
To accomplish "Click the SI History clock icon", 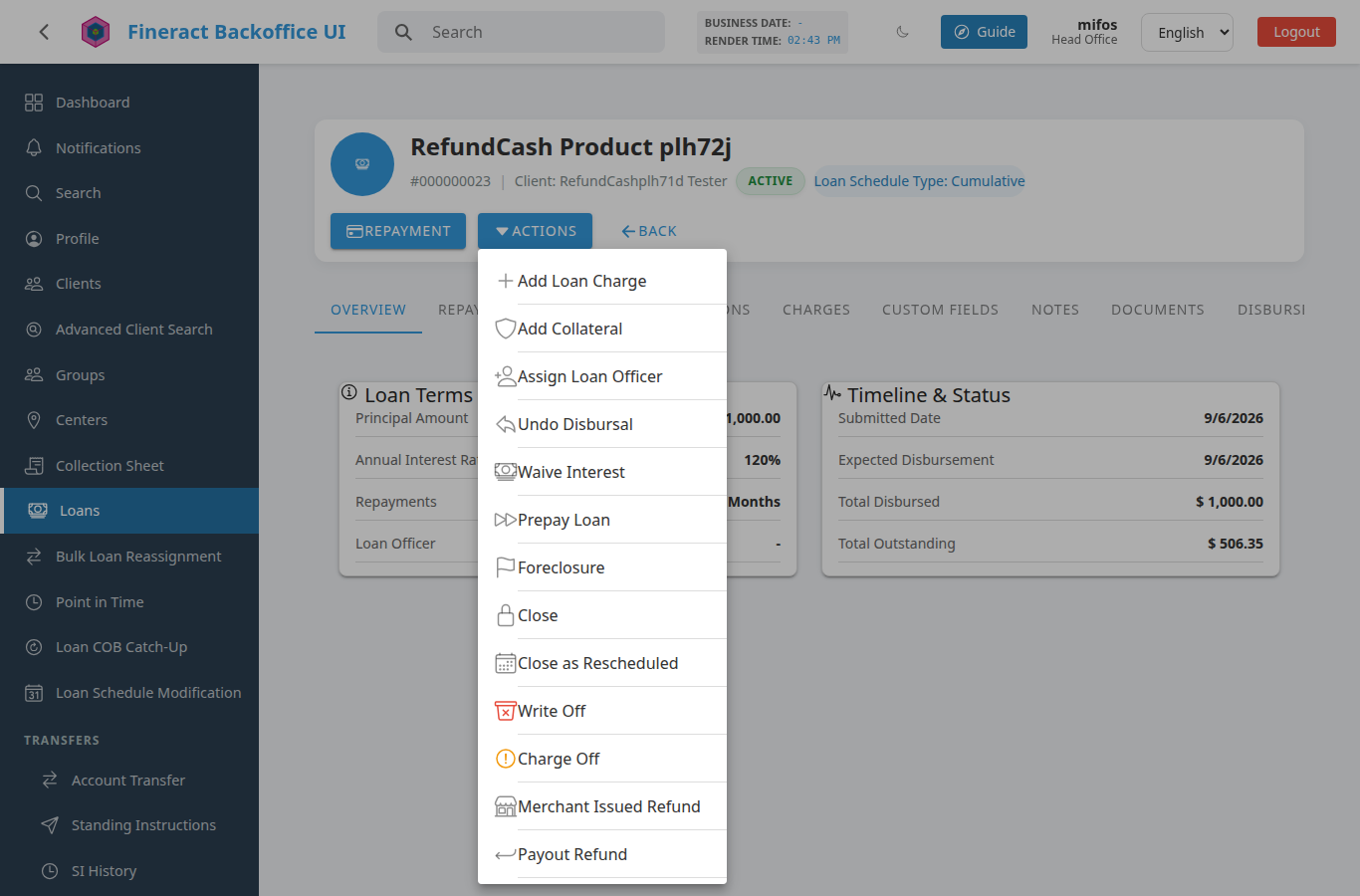I will (x=50, y=871).
